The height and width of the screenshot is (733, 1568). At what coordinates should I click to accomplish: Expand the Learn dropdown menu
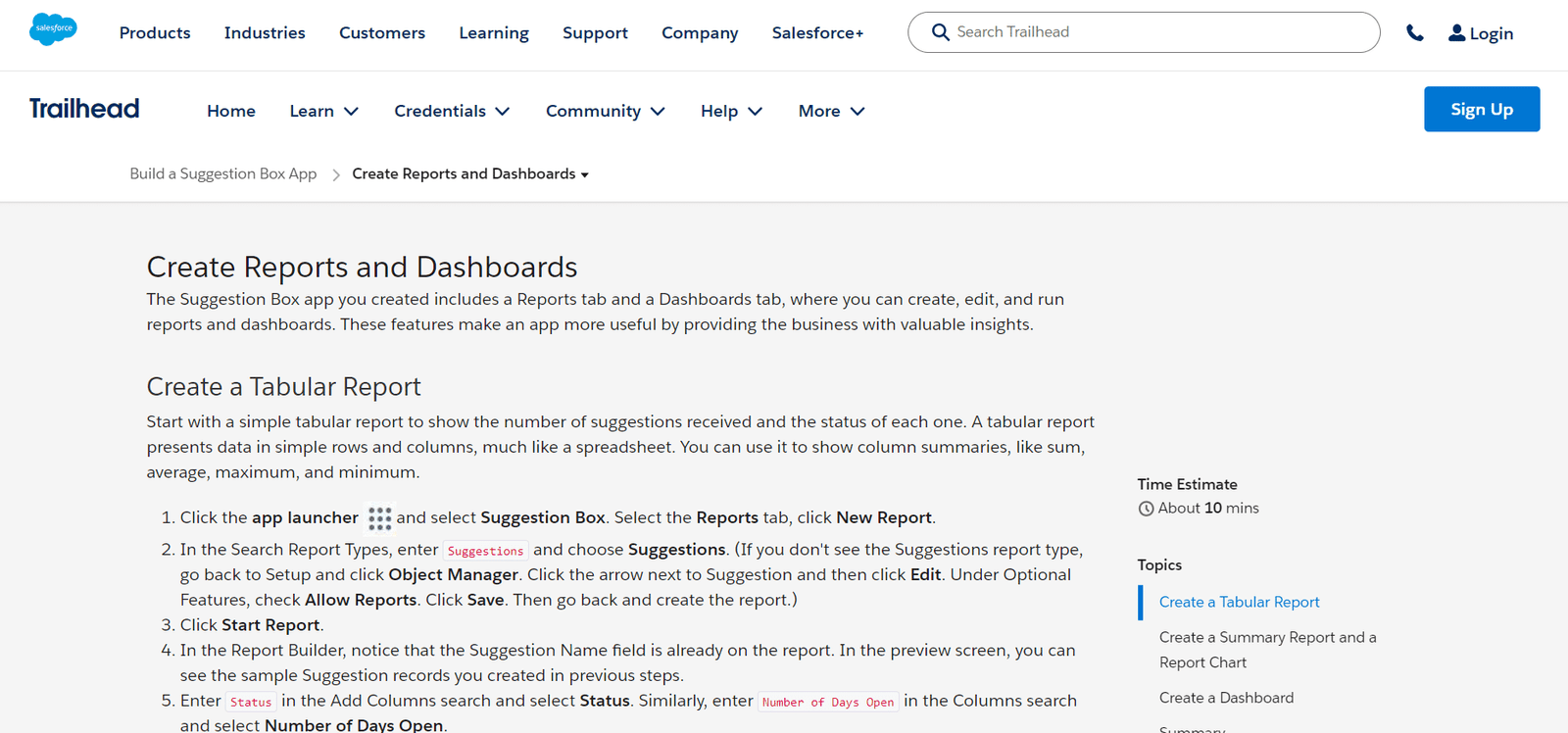323,112
